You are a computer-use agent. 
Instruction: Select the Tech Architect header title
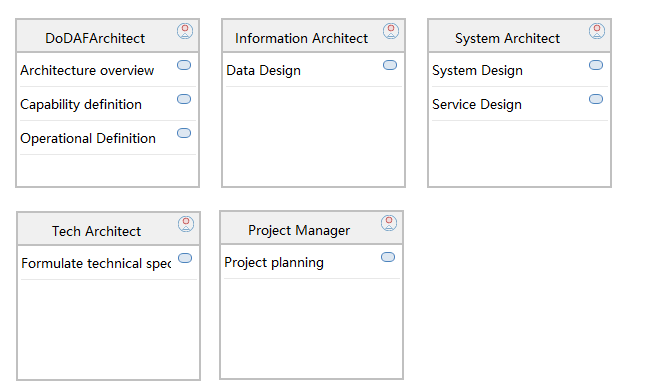(x=96, y=231)
